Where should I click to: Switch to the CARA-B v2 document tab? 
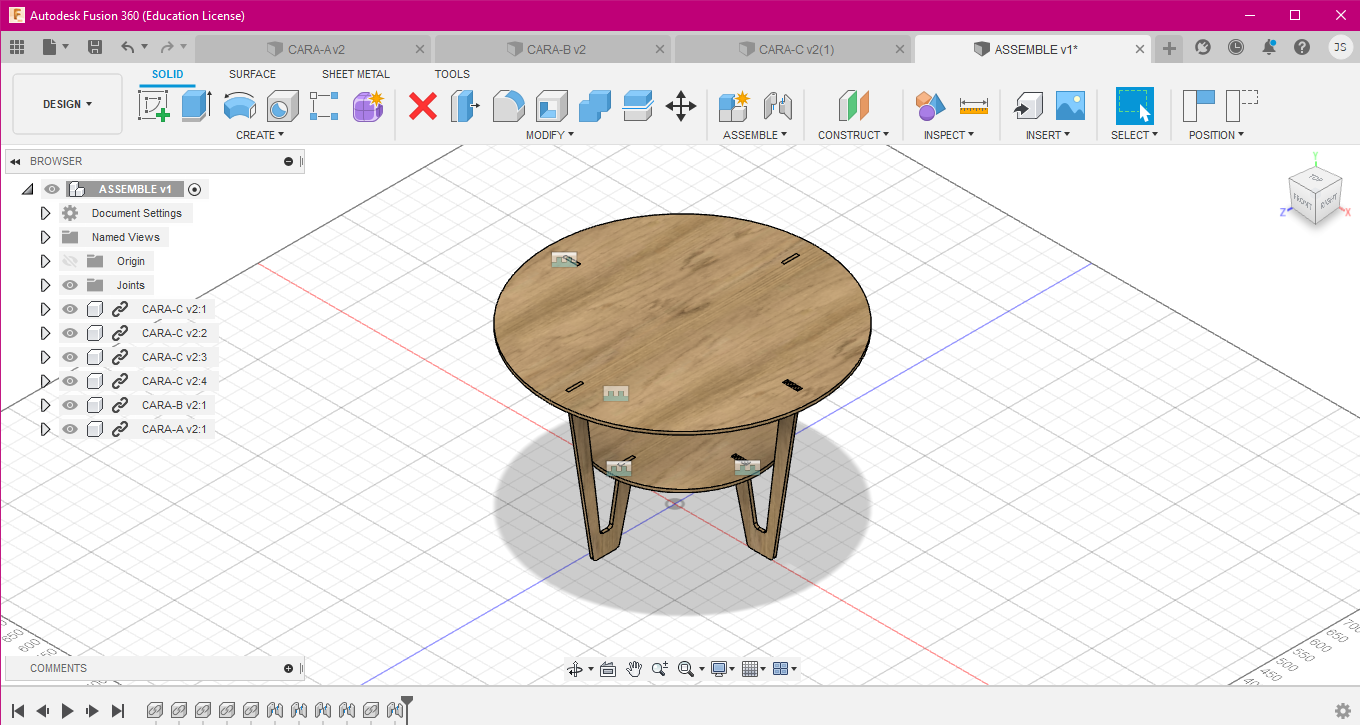[x=554, y=49]
